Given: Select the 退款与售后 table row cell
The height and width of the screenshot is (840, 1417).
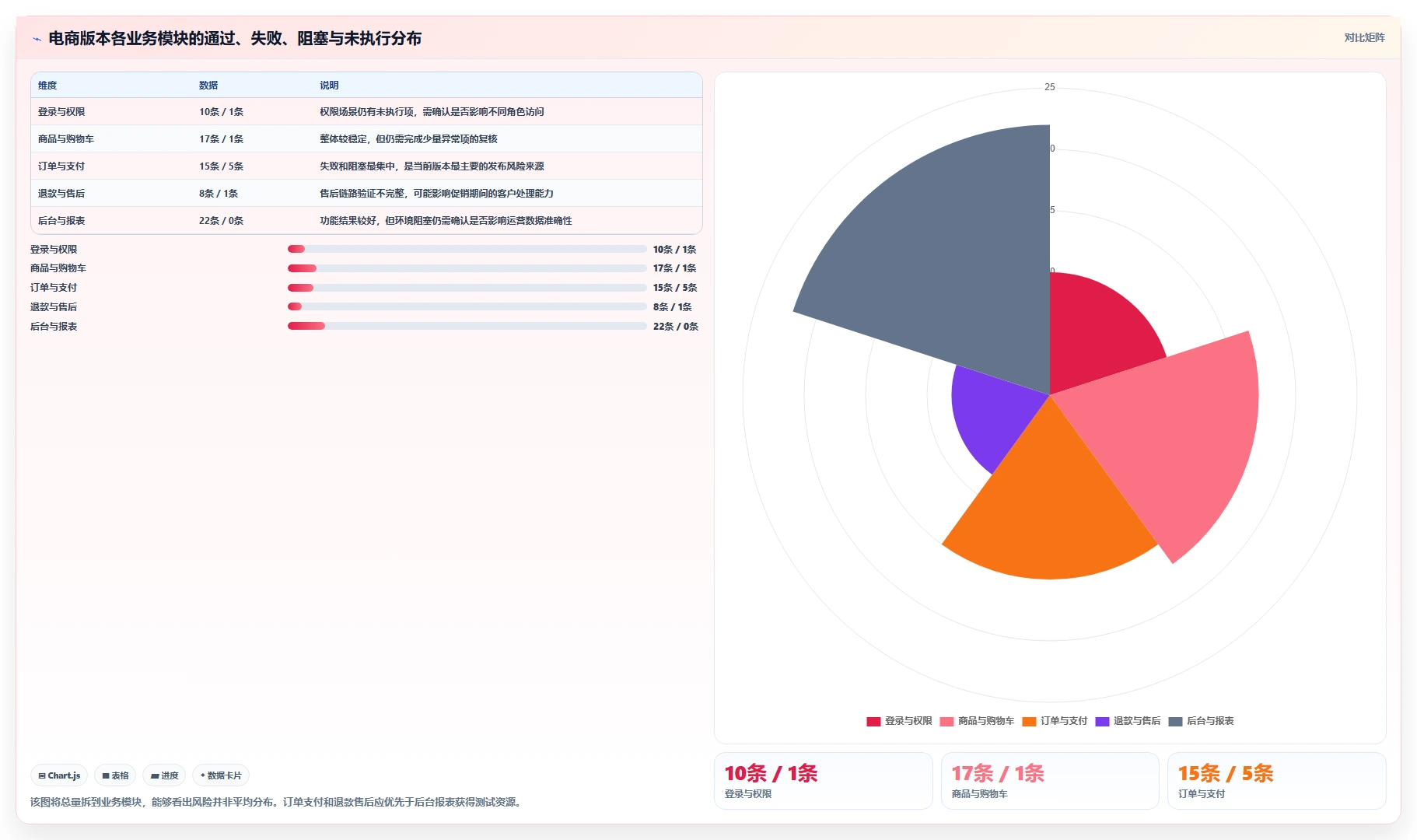Looking at the screenshot, I should [x=61, y=194].
